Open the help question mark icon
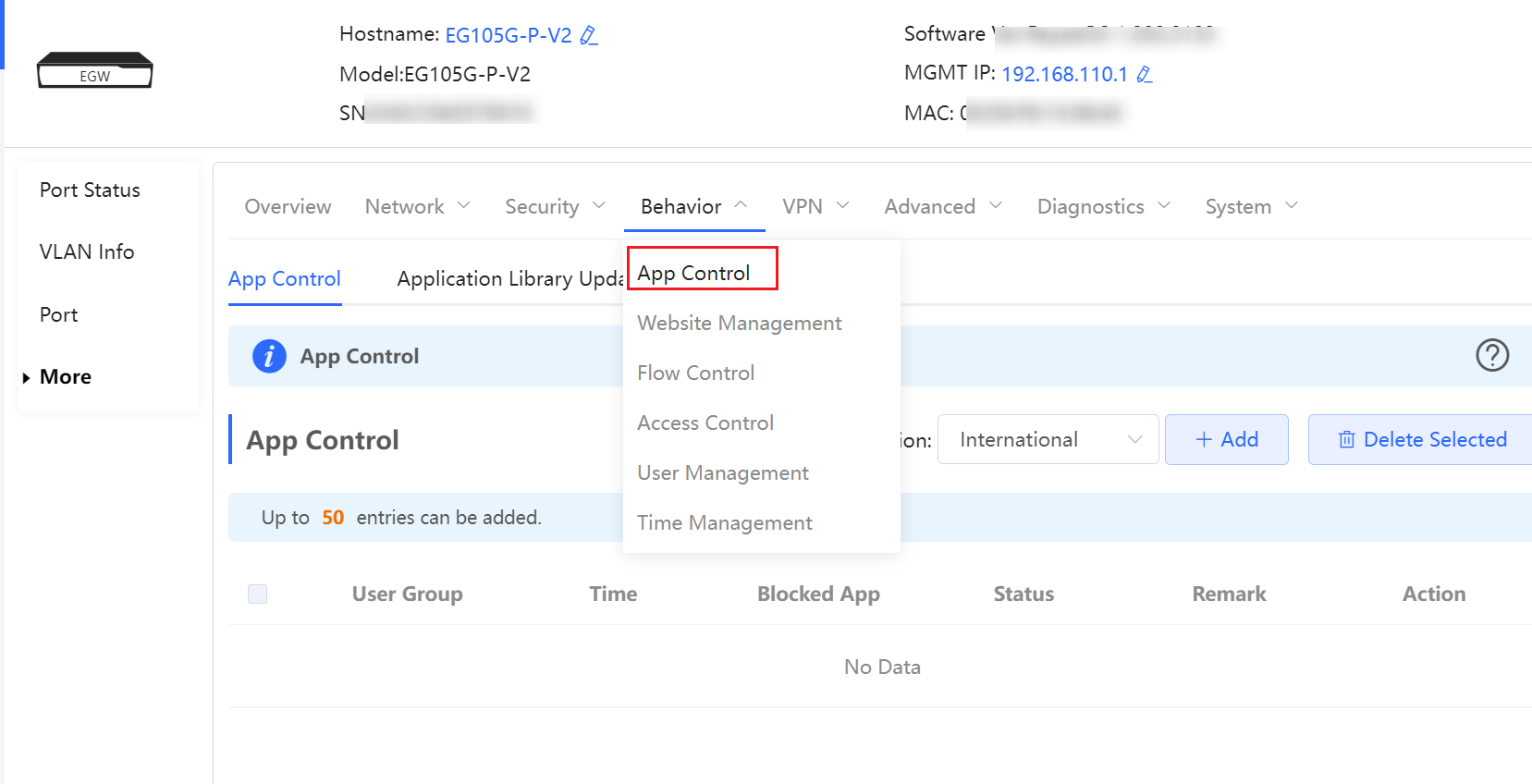Image resolution: width=1532 pixels, height=784 pixels. tap(1491, 355)
